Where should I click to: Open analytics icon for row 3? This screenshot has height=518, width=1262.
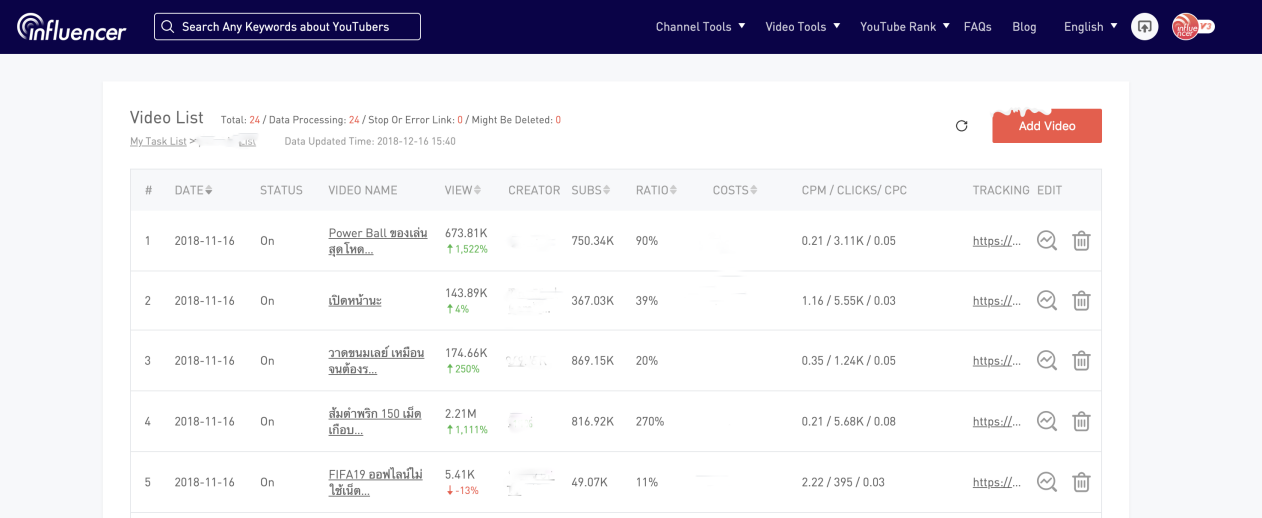[x=1046, y=361]
